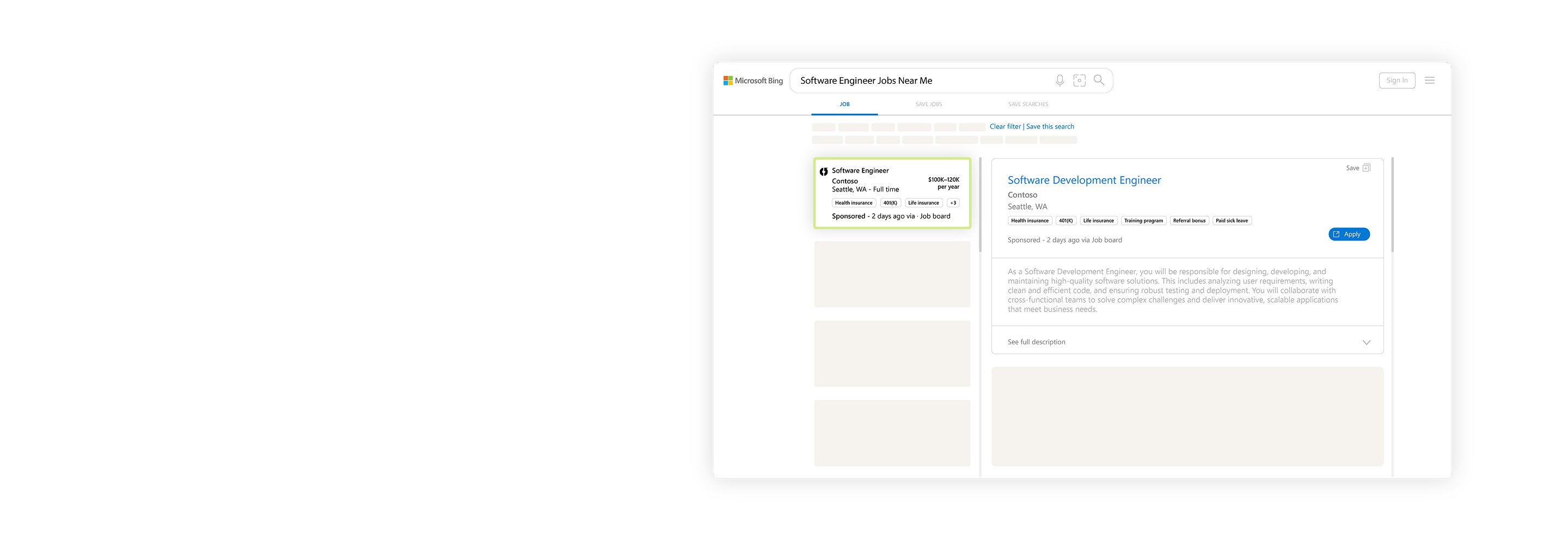
Task: Open the Software Development Engineer title link
Action: (x=1083, y=180)
